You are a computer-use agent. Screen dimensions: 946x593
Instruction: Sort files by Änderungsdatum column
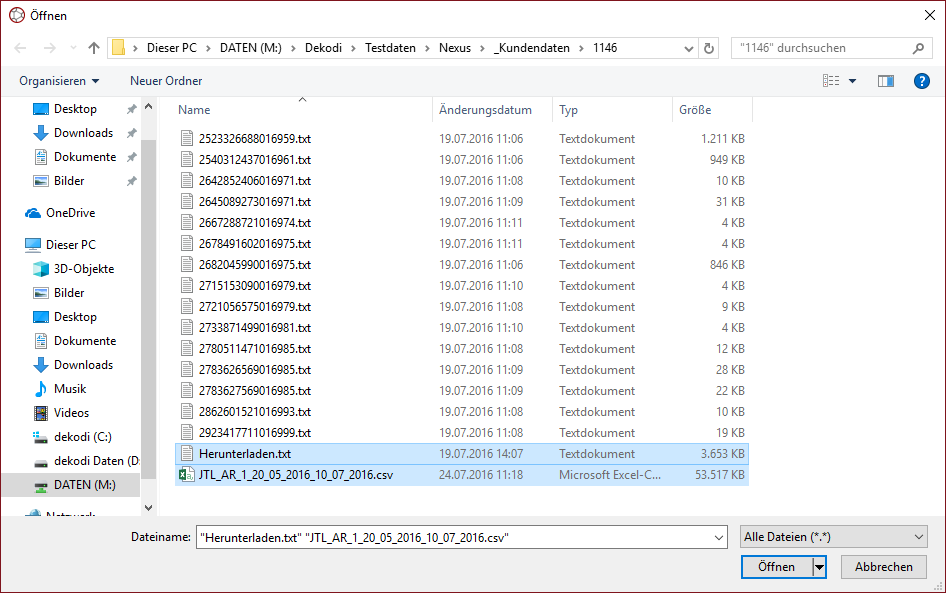click(485, 110)
